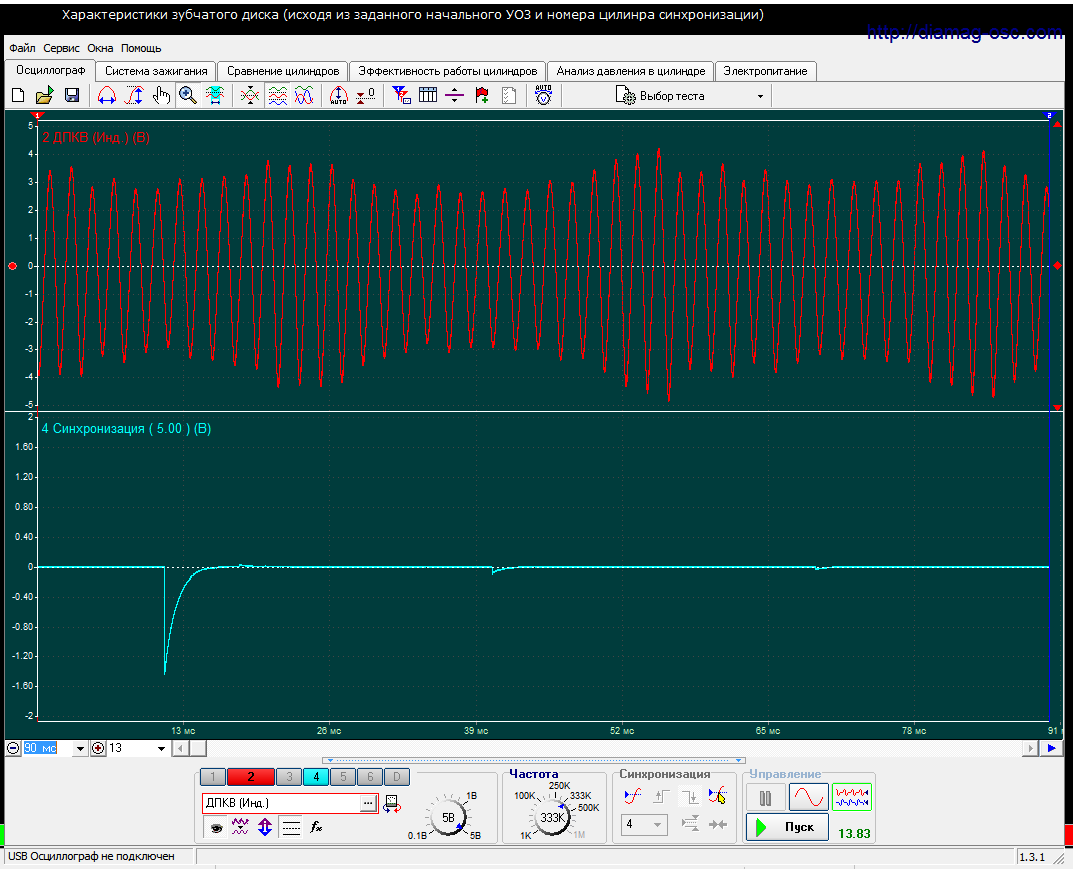Click the horizontal timeline scrollbar thumb
Screen dimensions: 1077x869
pyautogui.click(x=198, y=749)
